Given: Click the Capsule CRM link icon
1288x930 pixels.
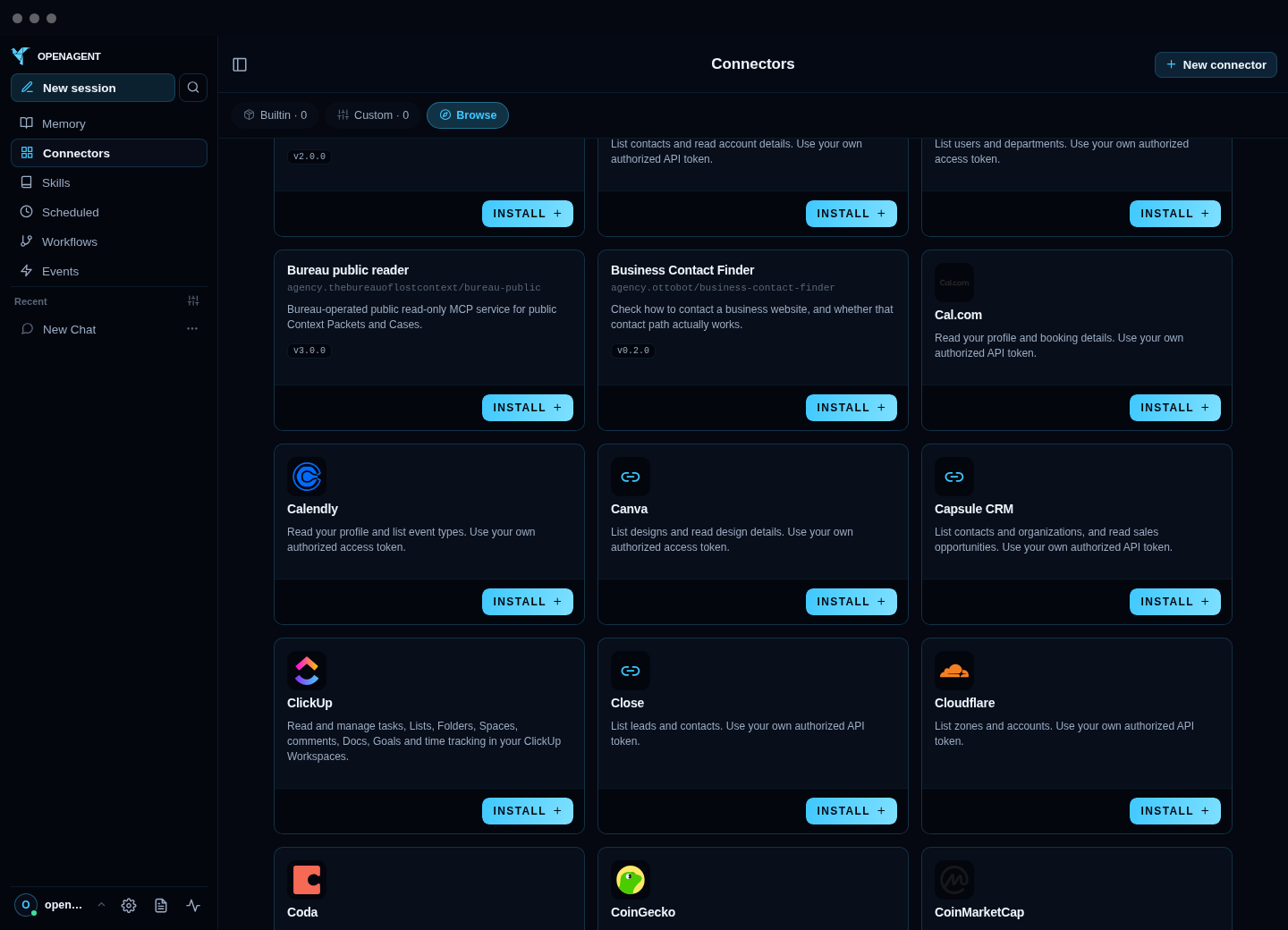Looking at the screenshot, I should coord(954,477).
